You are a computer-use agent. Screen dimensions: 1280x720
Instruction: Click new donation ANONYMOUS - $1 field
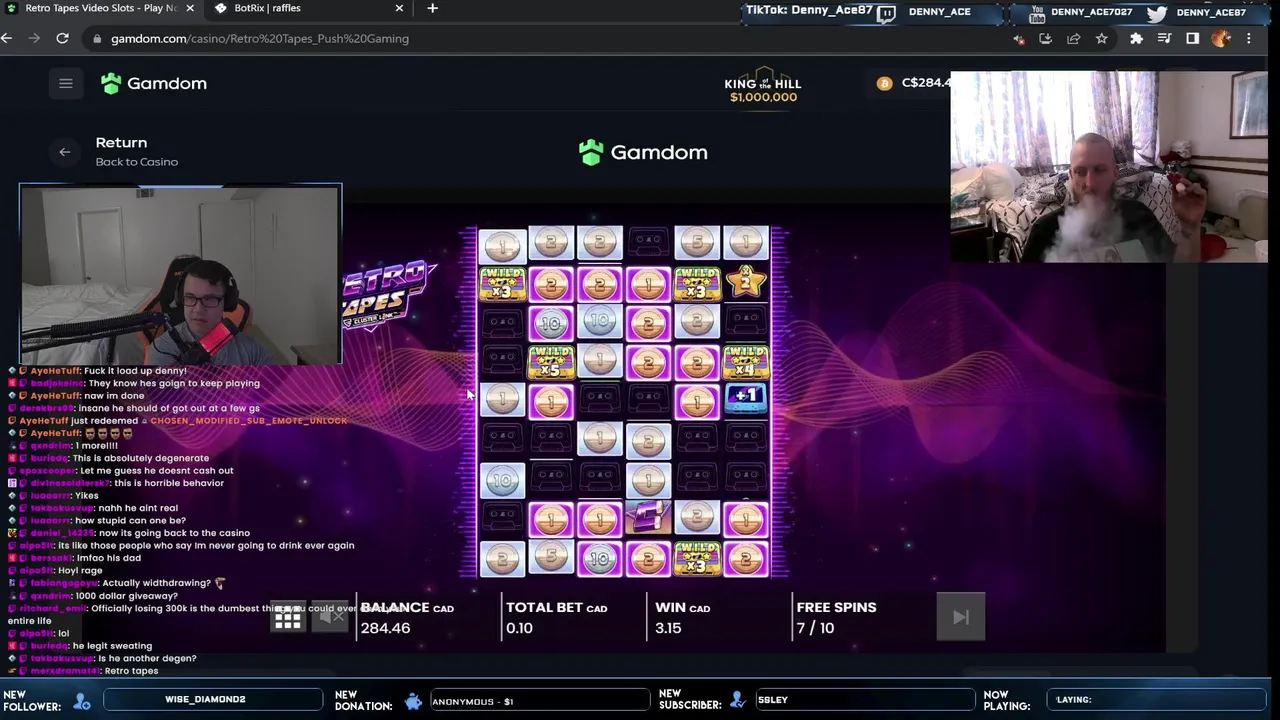coord(539,701)
